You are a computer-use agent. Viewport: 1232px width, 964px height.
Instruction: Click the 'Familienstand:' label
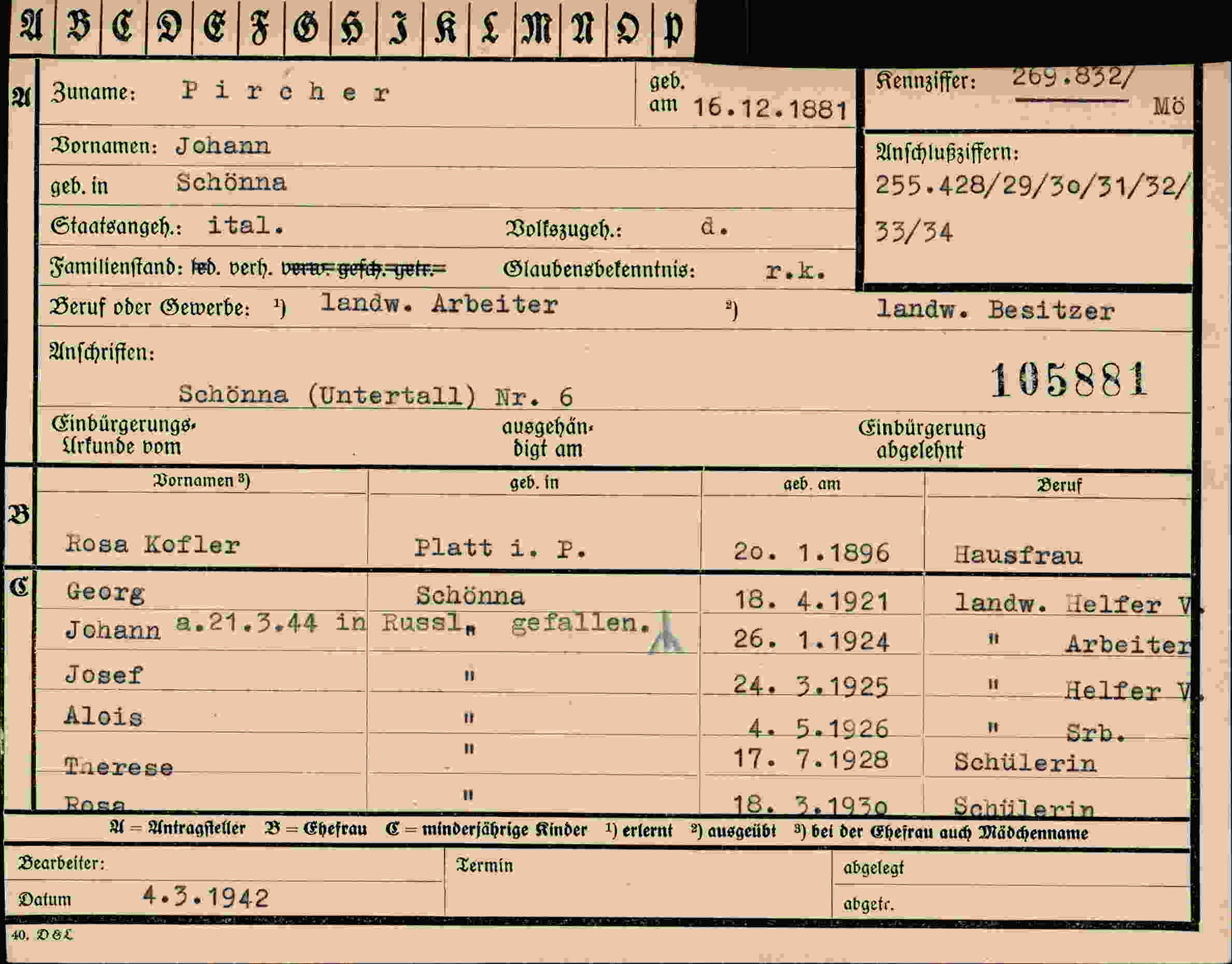pyautogui.click(x=116, y=267)
